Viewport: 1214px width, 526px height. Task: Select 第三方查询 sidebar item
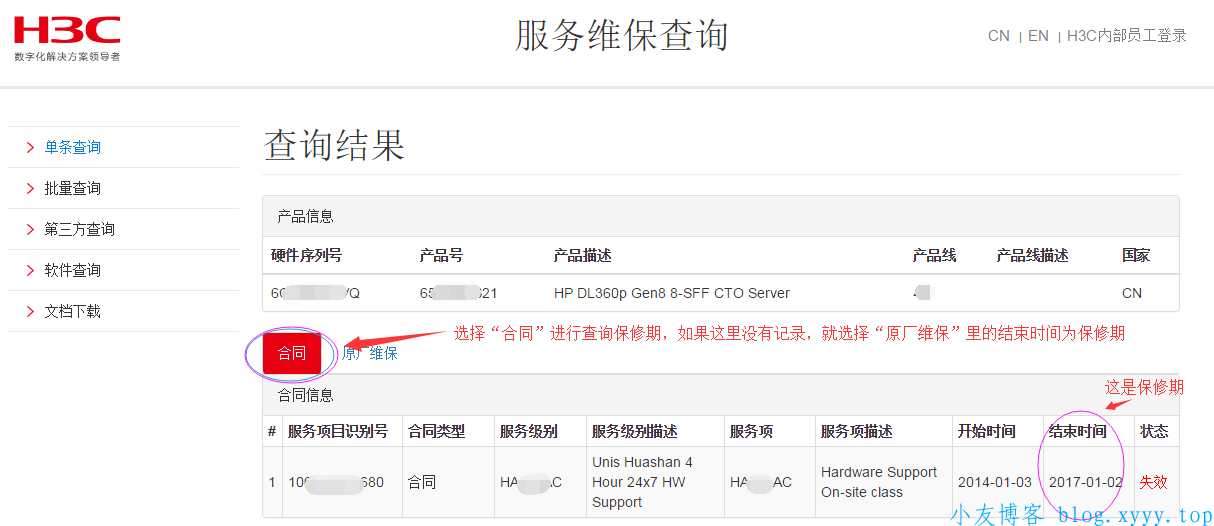[x=79, y=229]
